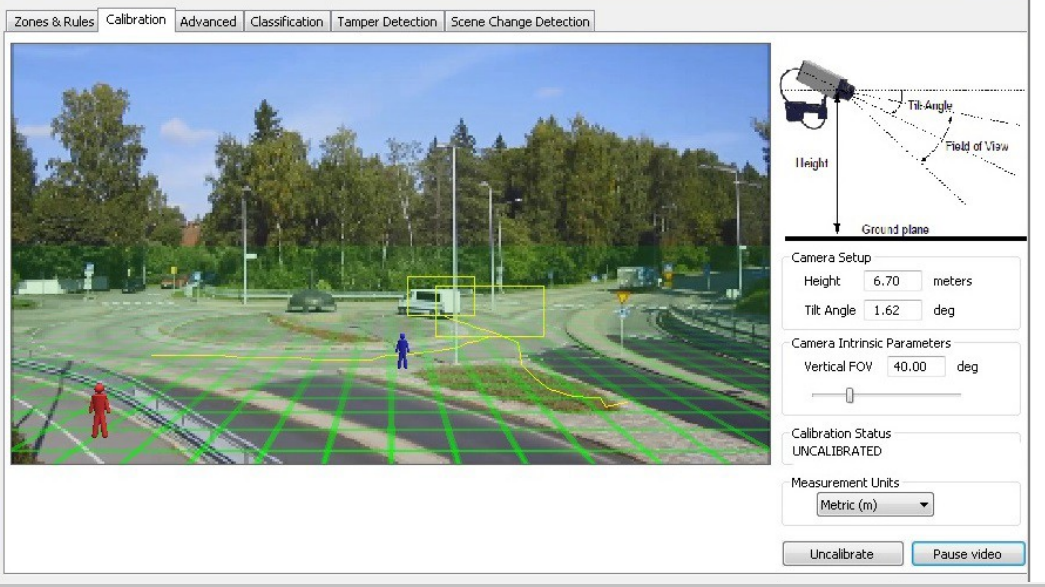This screenshot has width=1045, height=587.
Task: Open the Measurement Units dropdown
Action: click(x=874, y=505)
